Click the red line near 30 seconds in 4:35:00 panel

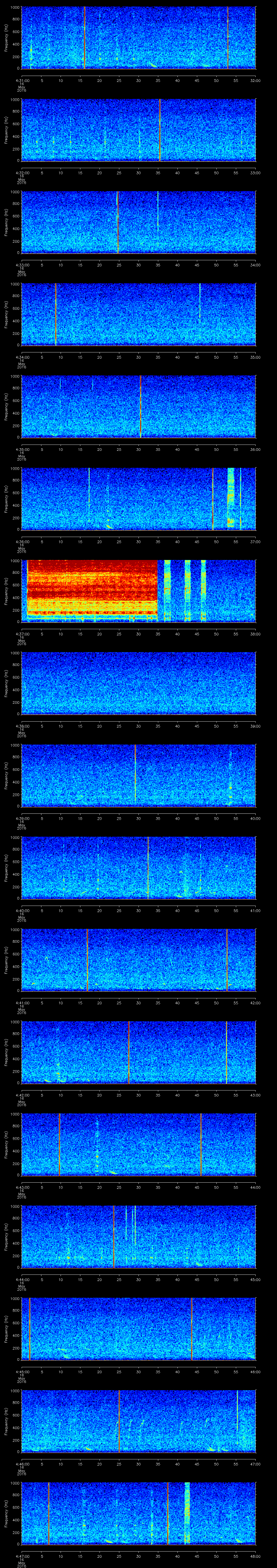click(140, 407)
